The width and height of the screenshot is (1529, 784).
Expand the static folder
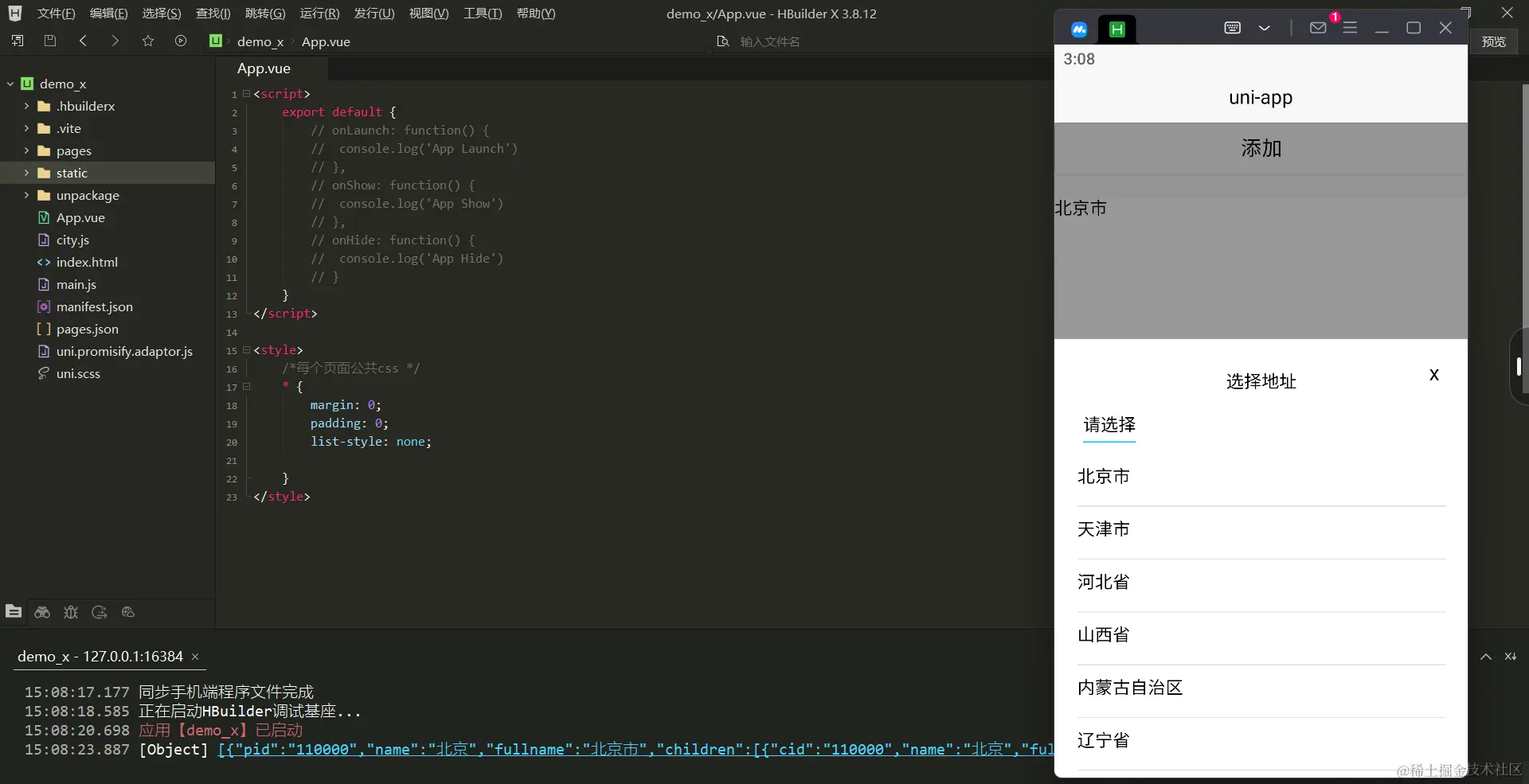coord(26,173)
